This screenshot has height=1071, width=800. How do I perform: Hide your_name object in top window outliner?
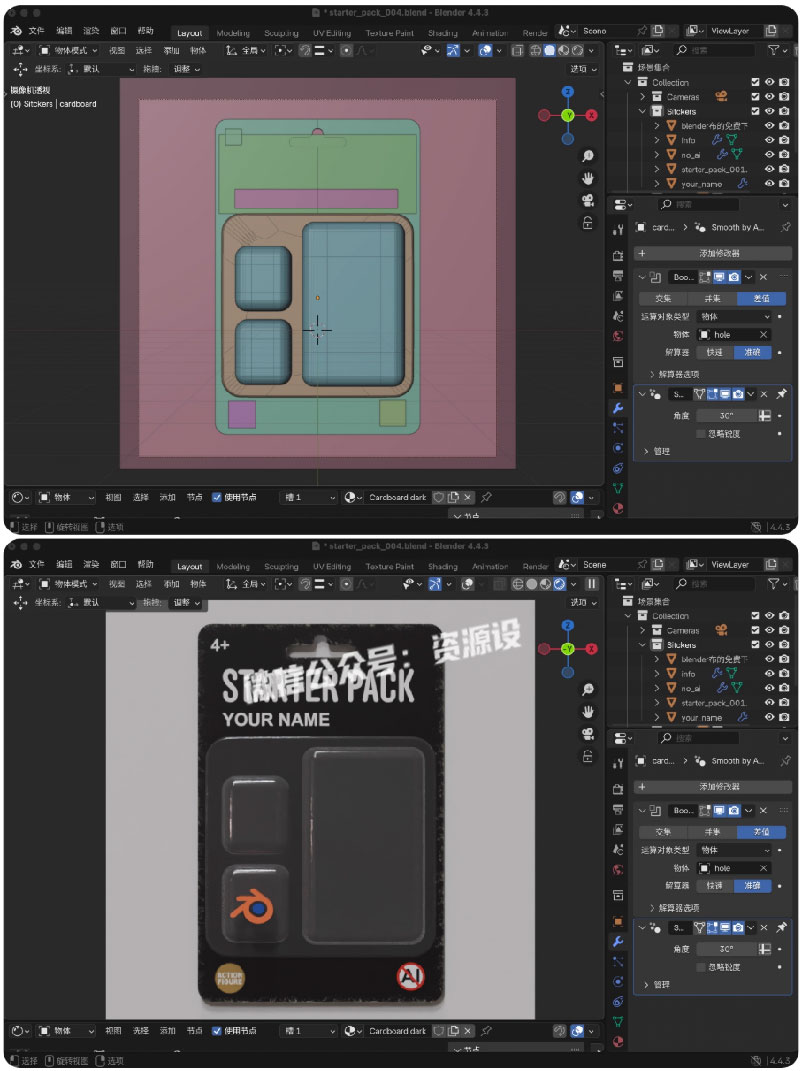(769, 183)
